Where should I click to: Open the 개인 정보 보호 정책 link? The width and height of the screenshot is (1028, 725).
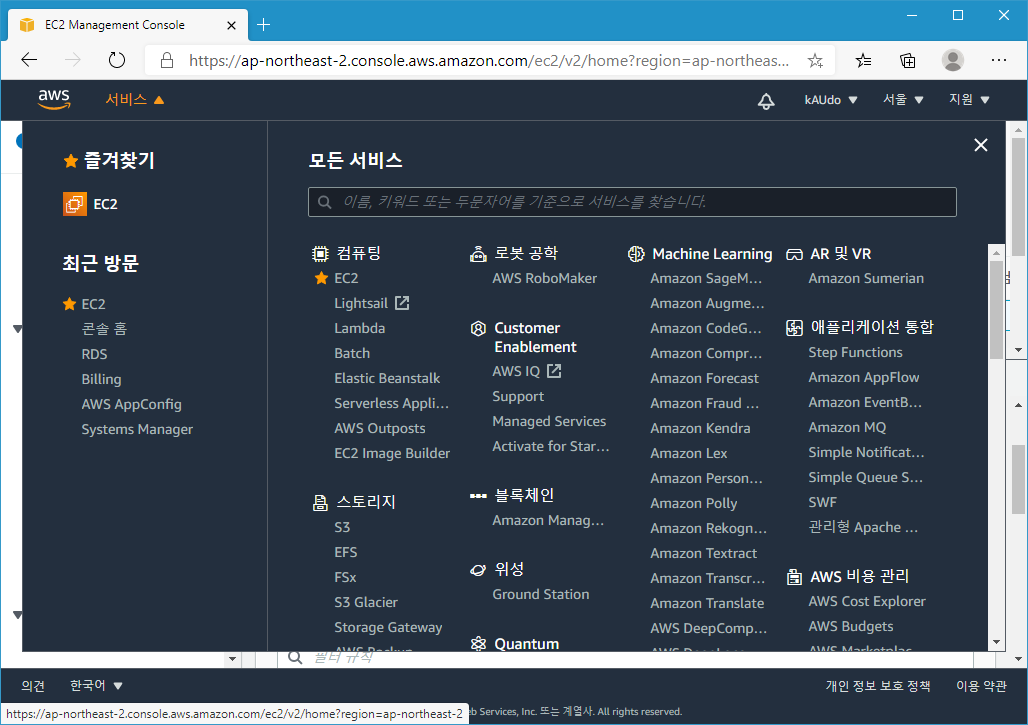877,686
